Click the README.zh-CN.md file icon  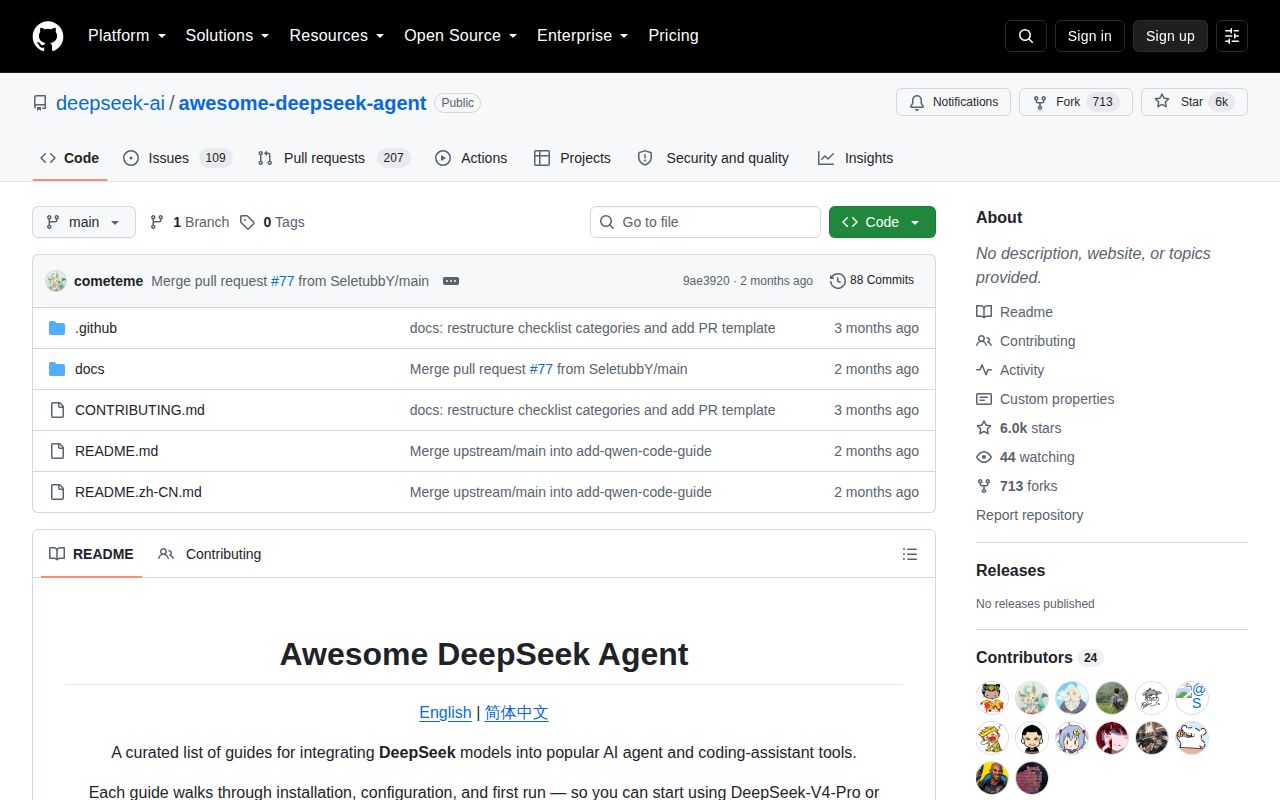[x=57, y=492]
